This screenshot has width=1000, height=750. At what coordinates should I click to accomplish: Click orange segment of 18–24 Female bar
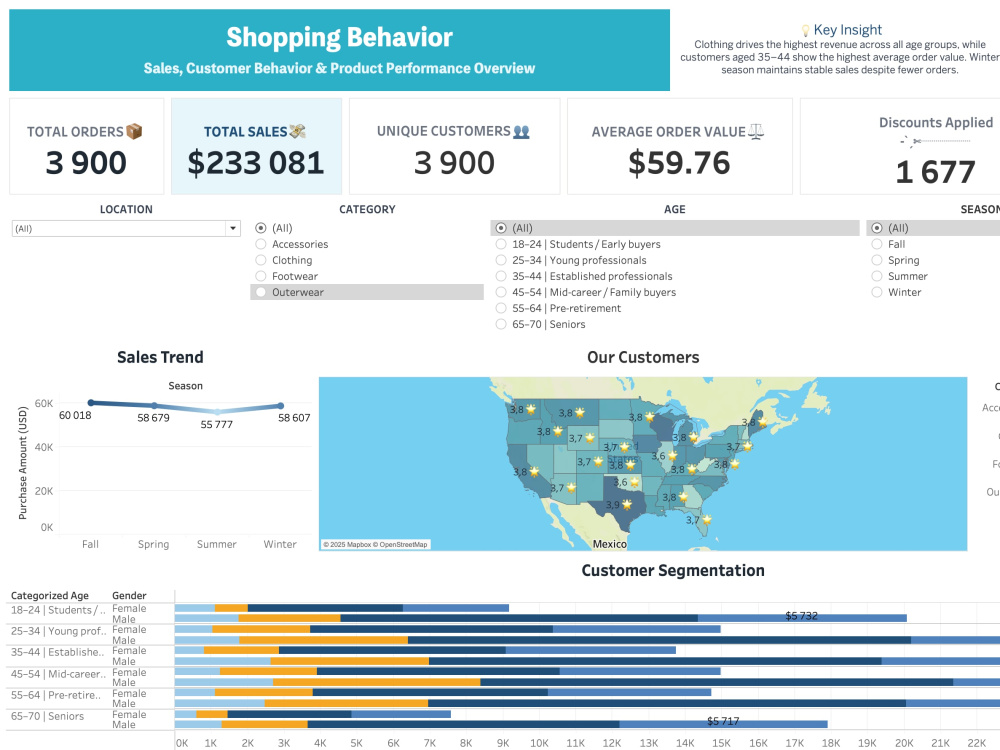[232, 608]
